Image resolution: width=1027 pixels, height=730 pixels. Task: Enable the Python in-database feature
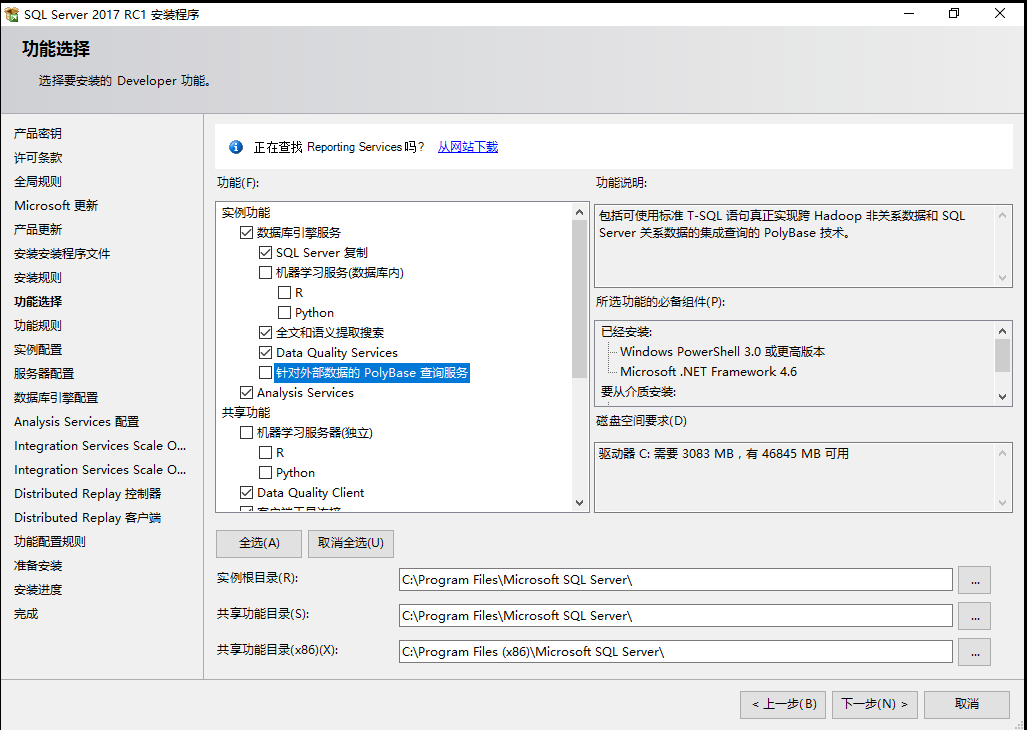click(283, 312)
